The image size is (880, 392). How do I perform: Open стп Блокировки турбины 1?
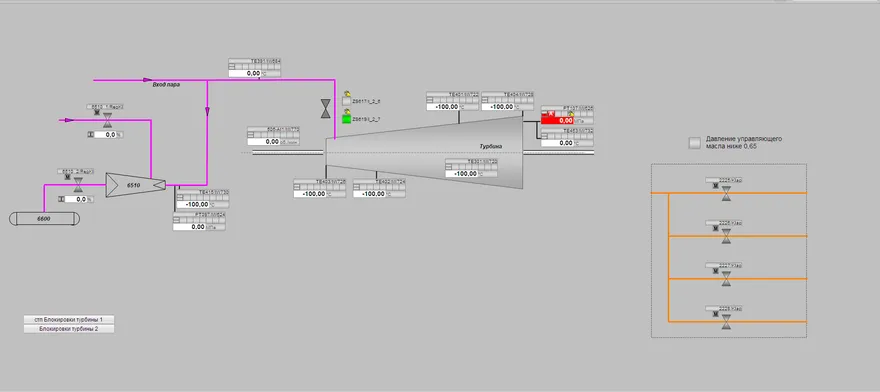point(69,319)
